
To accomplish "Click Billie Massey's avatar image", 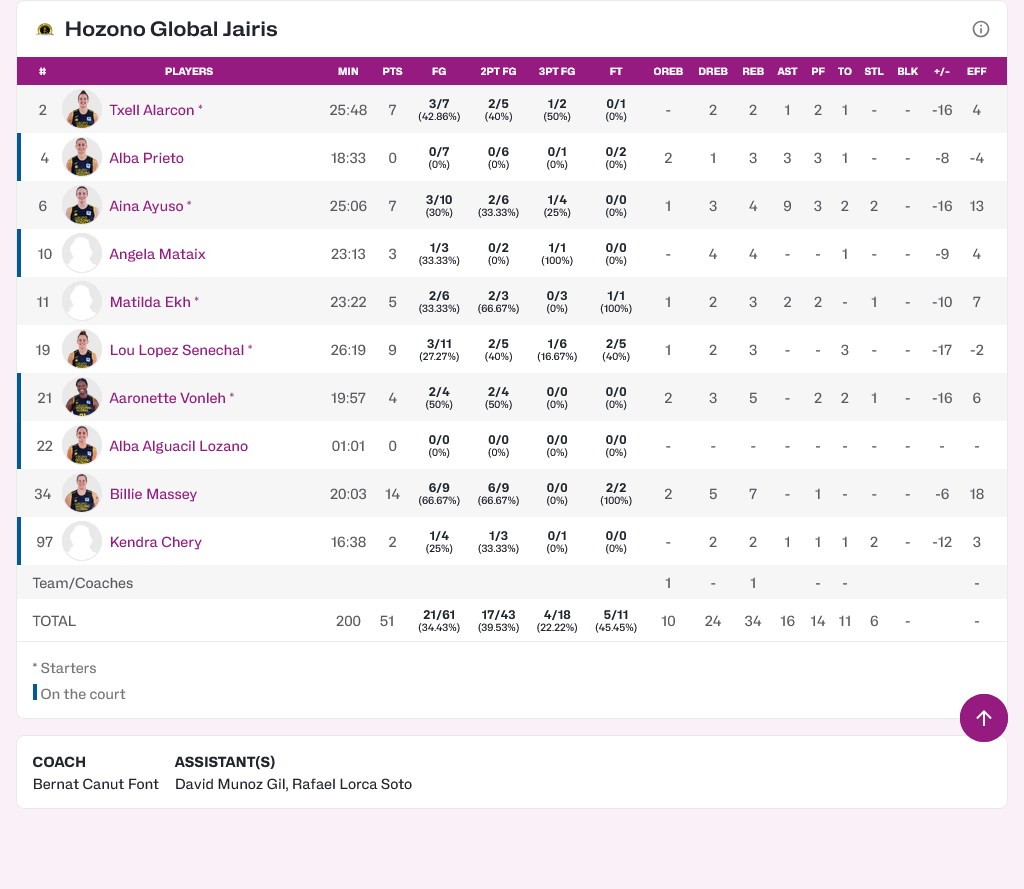I will pos(82,493).
